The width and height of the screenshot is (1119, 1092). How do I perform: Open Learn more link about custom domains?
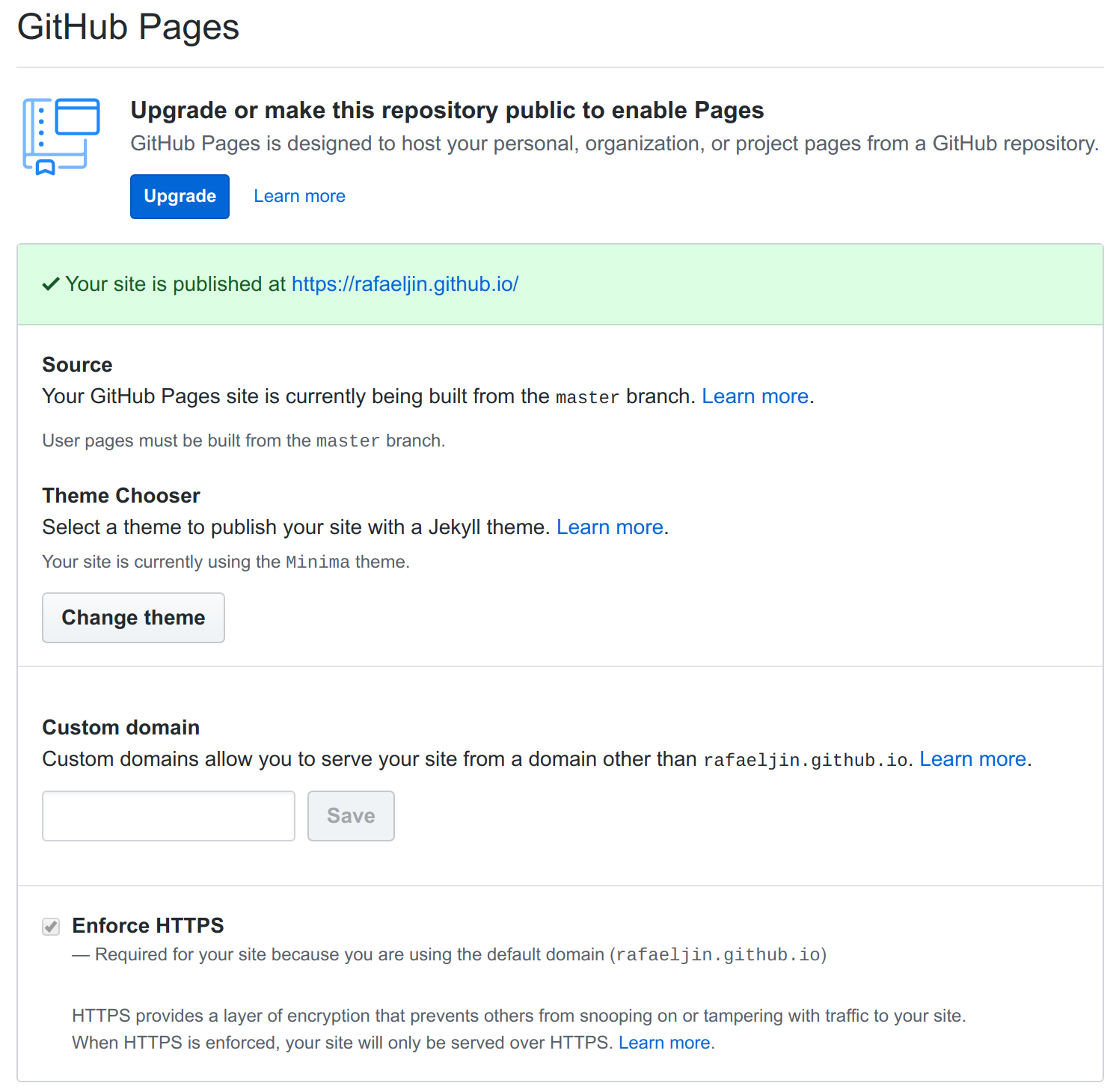(x=972, y=759)
